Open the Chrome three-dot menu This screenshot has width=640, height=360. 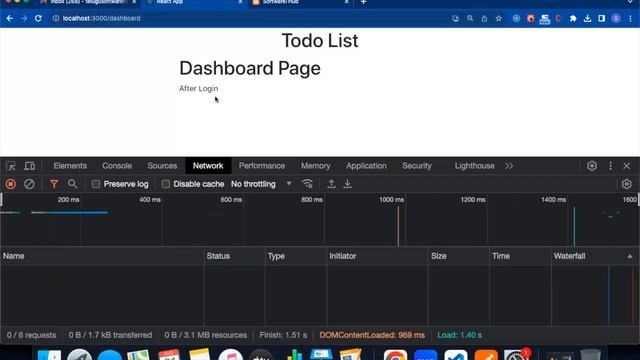(631, 18)
